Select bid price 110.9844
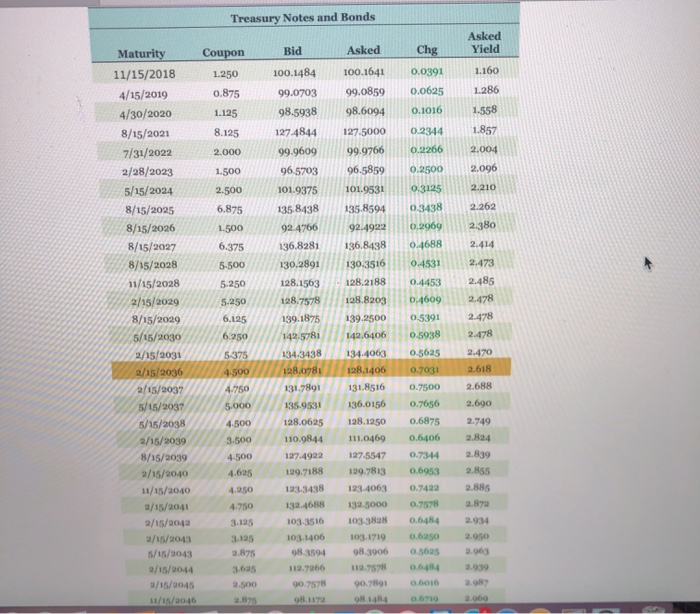 tap(304, 439)
